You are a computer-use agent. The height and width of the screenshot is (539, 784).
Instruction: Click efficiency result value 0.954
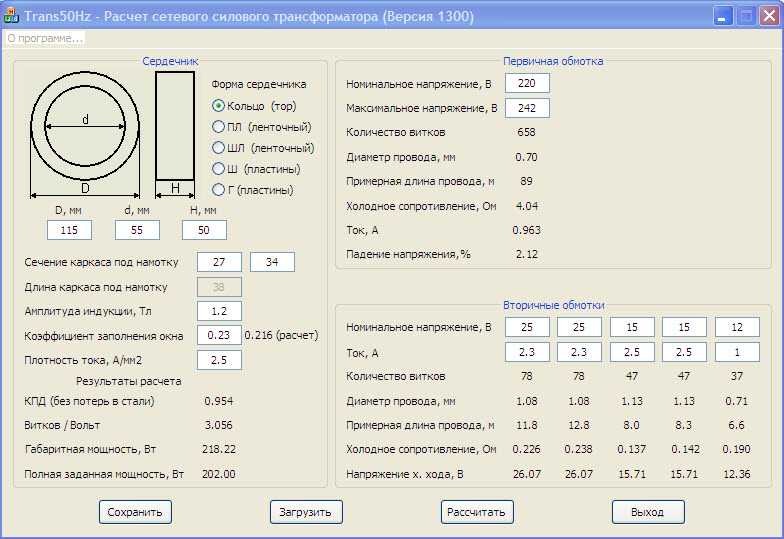[219, 401]
